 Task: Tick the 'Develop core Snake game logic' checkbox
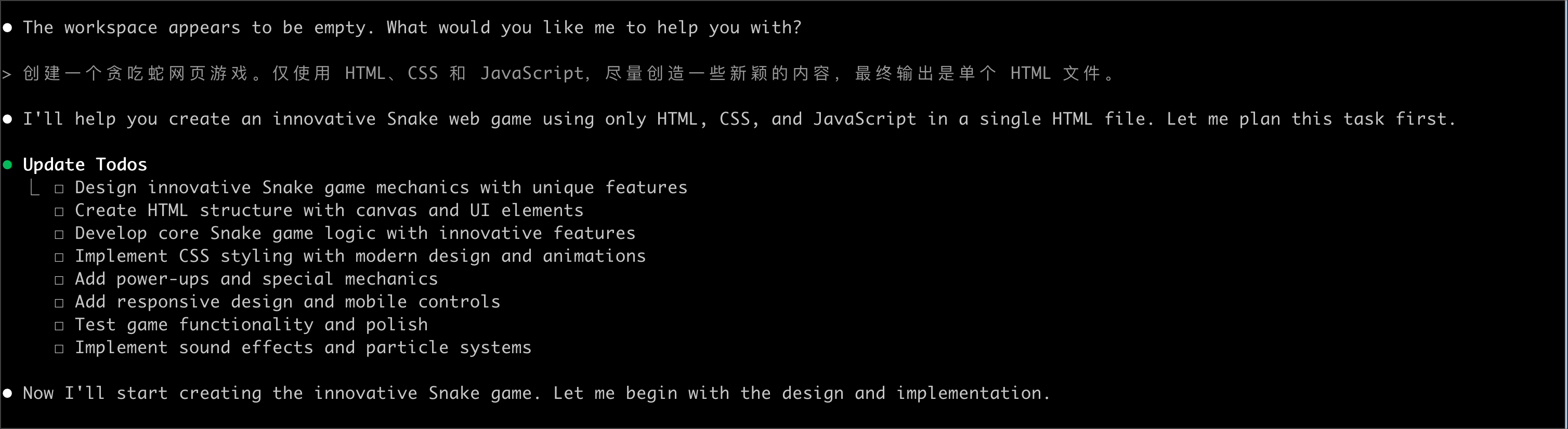(x=59, y=234)
